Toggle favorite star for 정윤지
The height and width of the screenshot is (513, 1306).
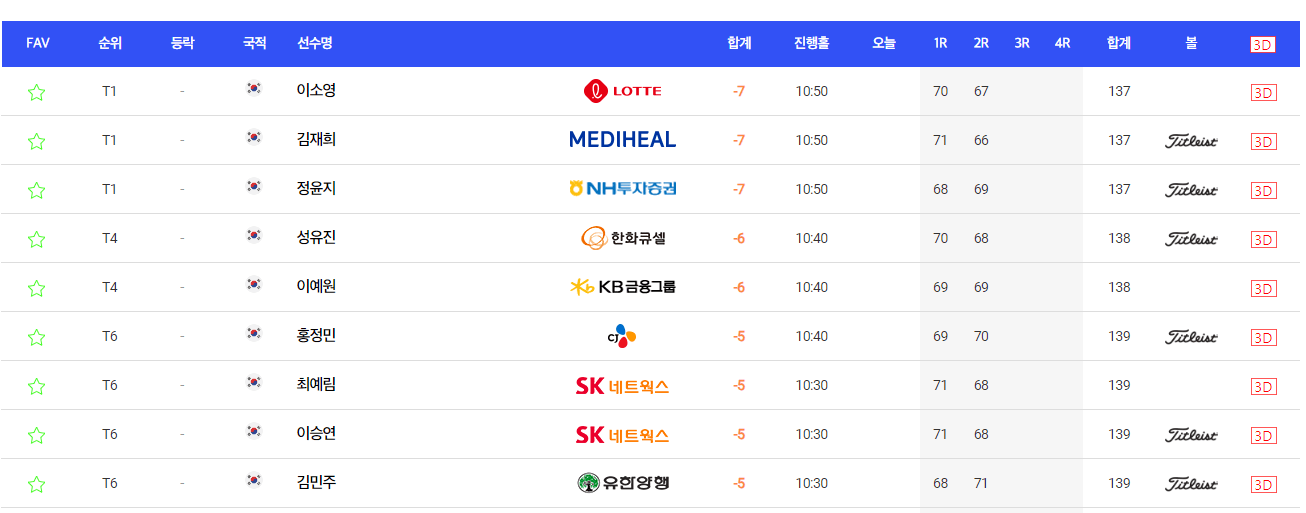pos(37,191)
